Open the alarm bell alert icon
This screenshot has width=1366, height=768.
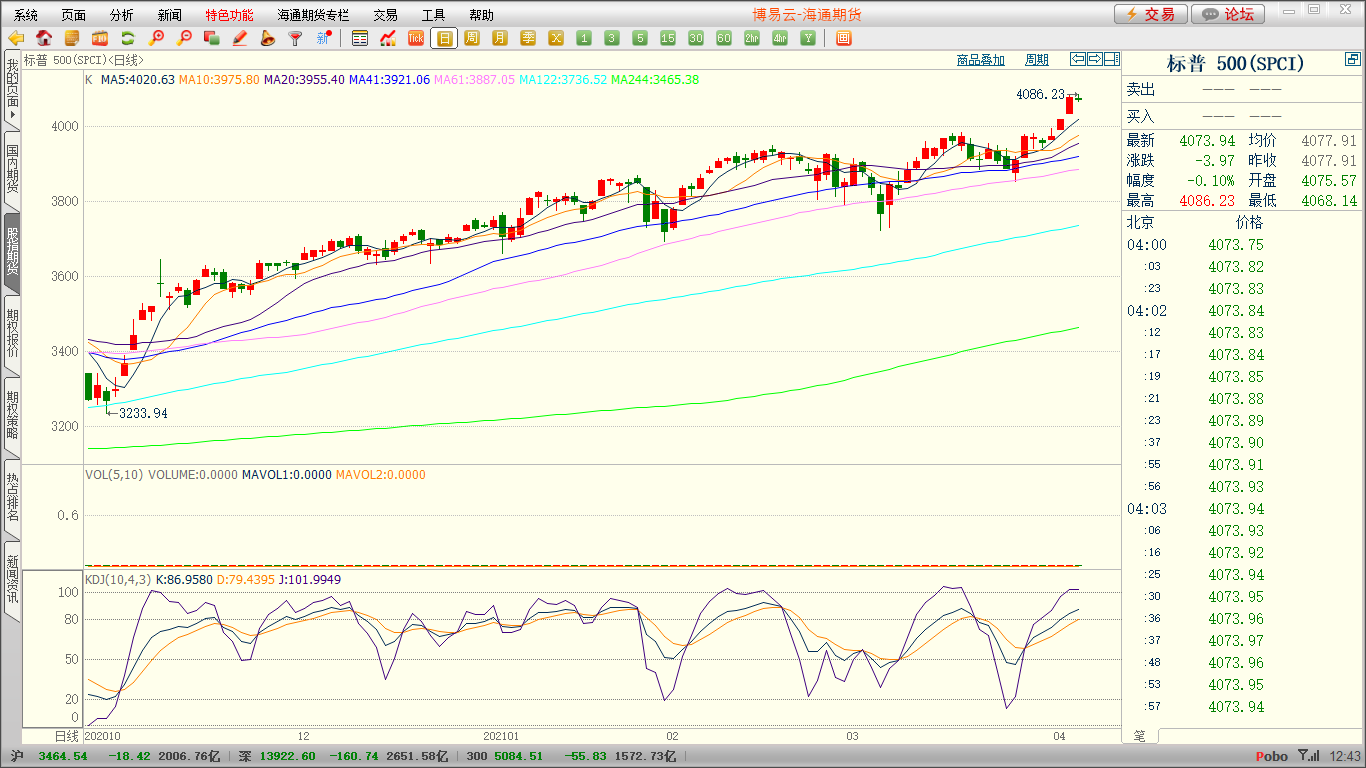pos(268,39)
